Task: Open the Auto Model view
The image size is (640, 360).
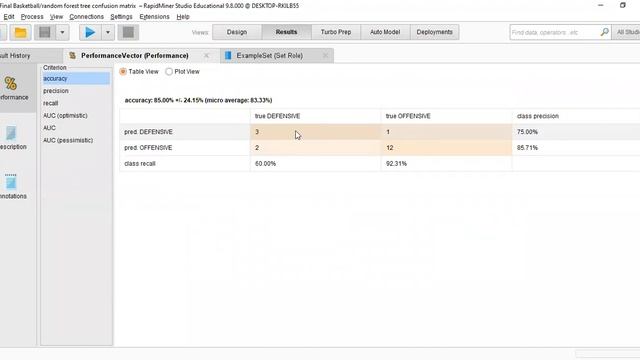Action: (x=385, y=32)
